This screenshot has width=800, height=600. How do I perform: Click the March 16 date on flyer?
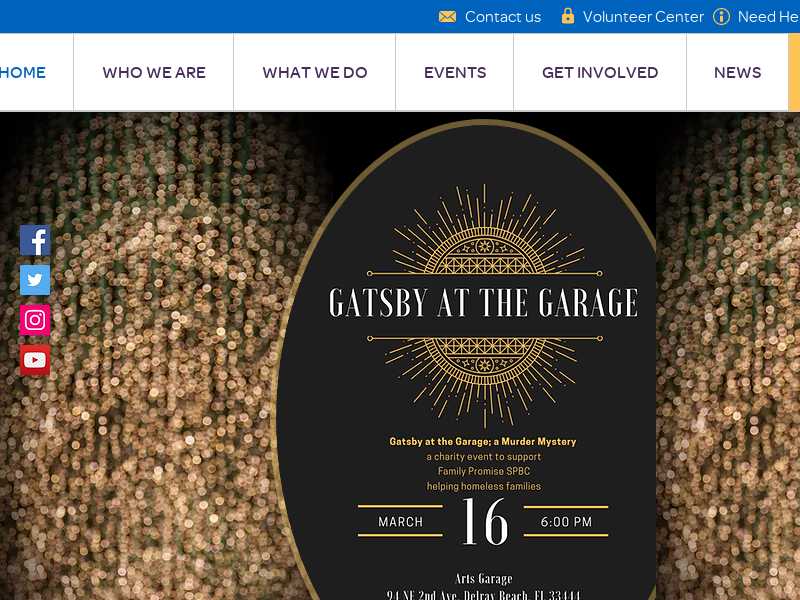click(484, 521)
